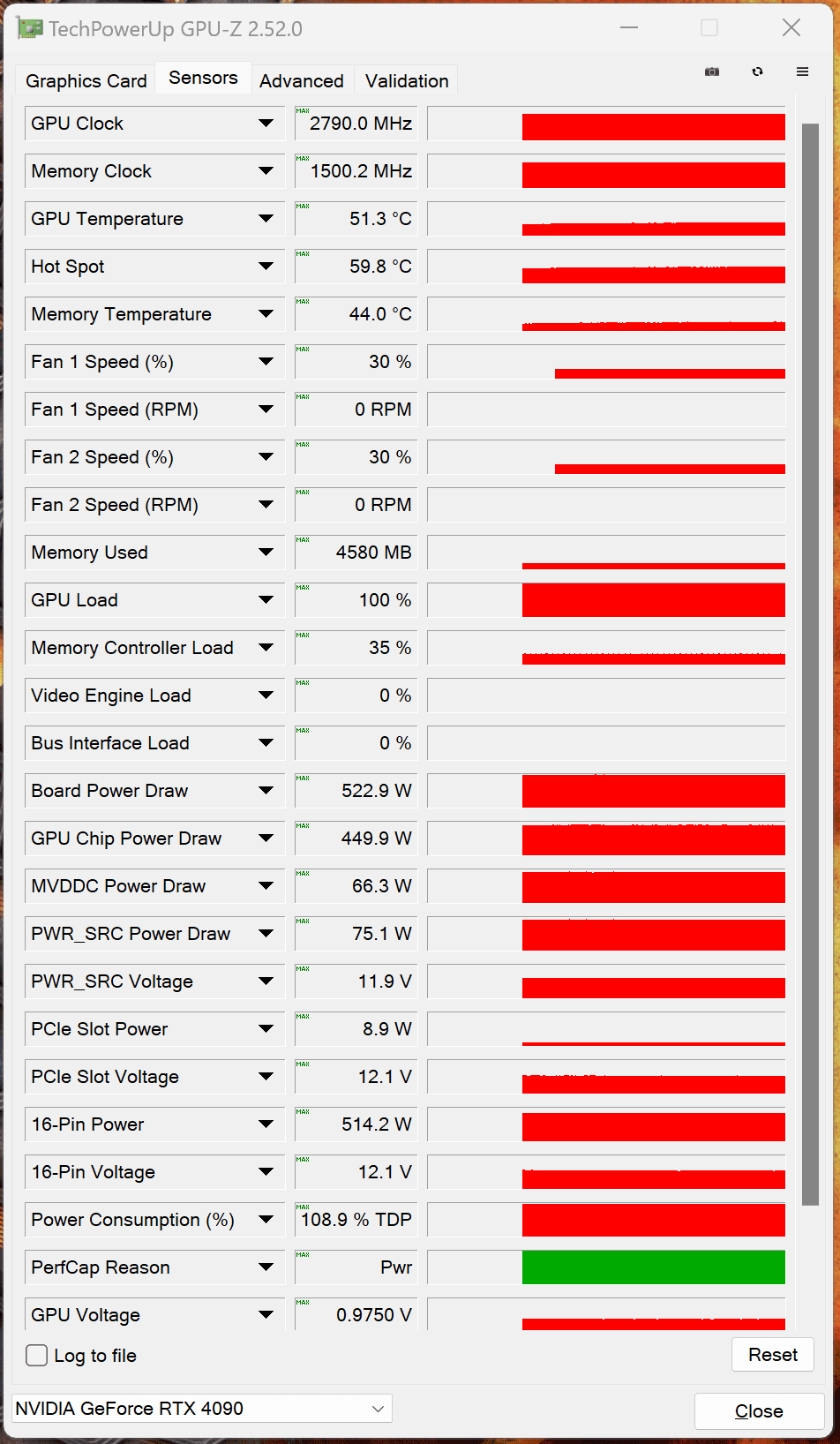Click the GPU Load history graph
The width and height of the screenshot is (840, 1444).
[x=606, y=600]
